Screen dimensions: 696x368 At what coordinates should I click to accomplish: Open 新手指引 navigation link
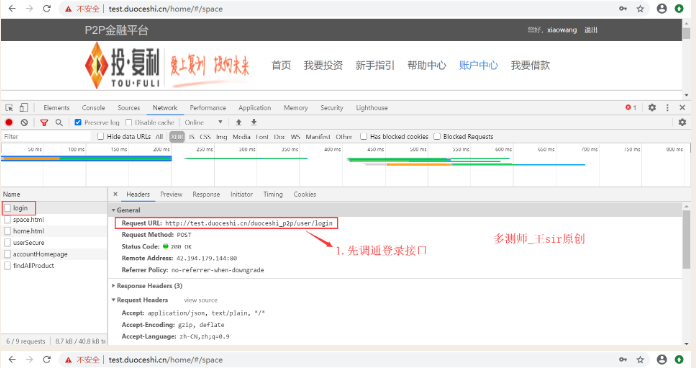pyautogui.click(x=375, y=65)
